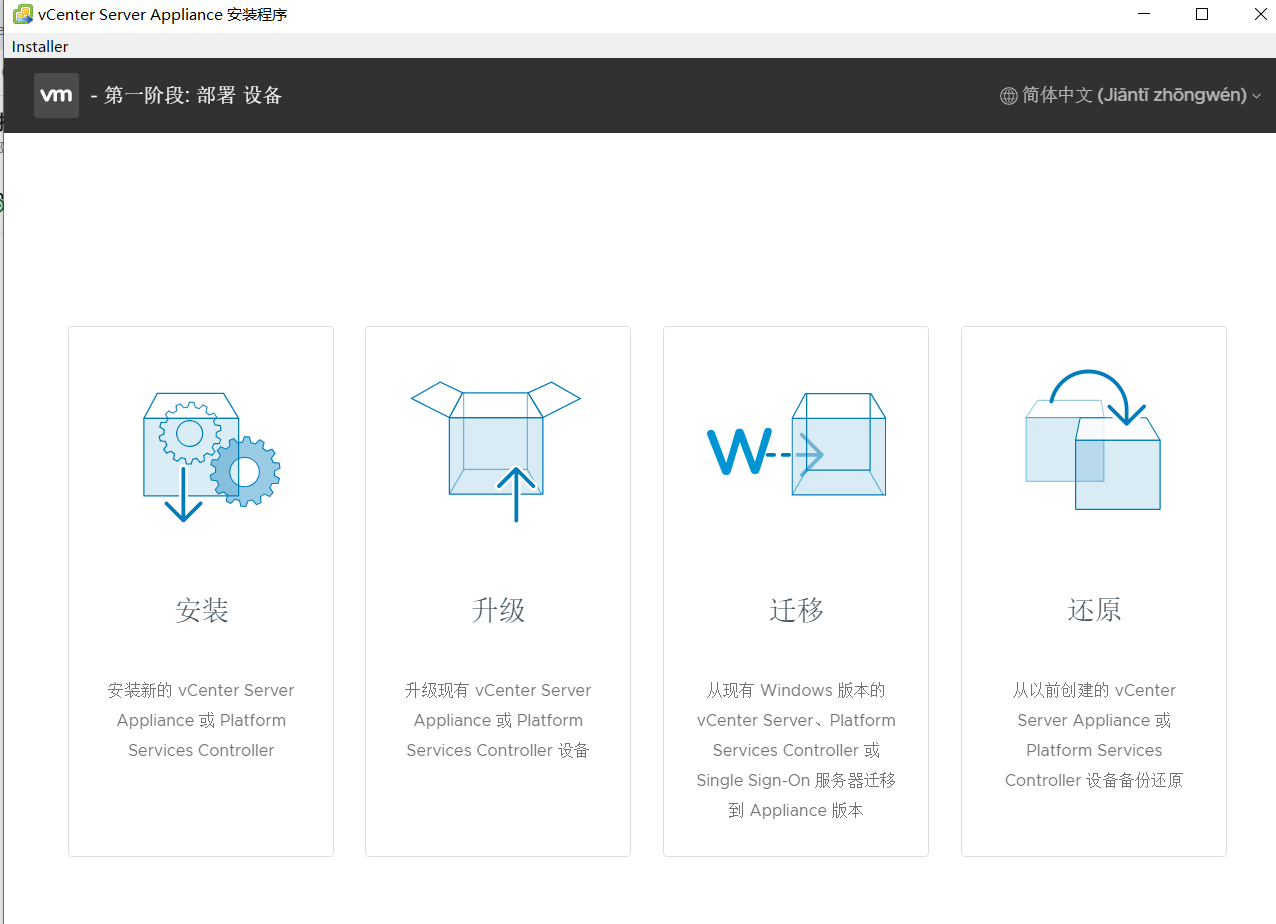The width and height of the screenshot is (1276, 924).
Task: Select the 安装 card title
Action: point(202,610)
